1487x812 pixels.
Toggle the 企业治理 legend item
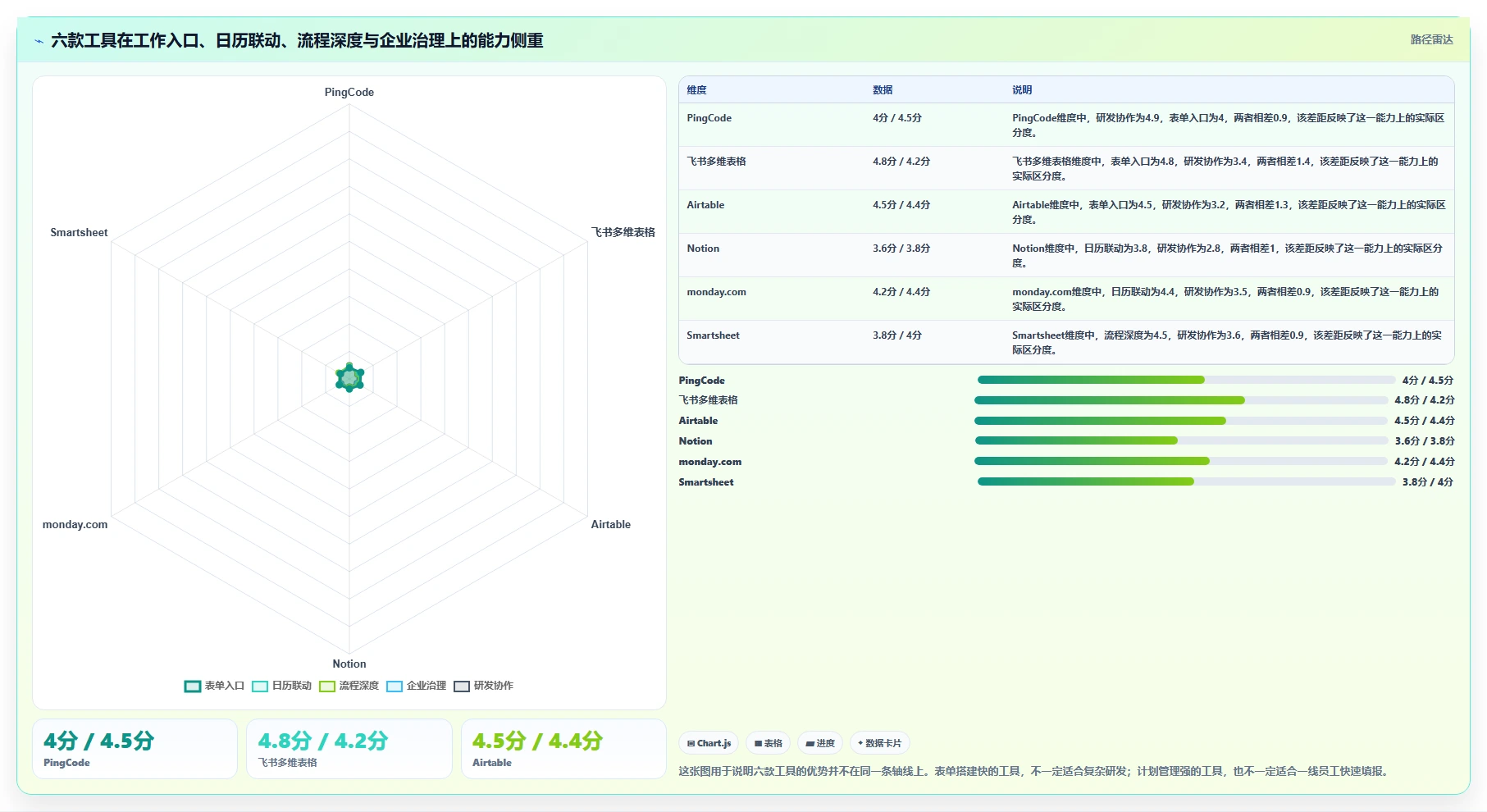point(417,687)
